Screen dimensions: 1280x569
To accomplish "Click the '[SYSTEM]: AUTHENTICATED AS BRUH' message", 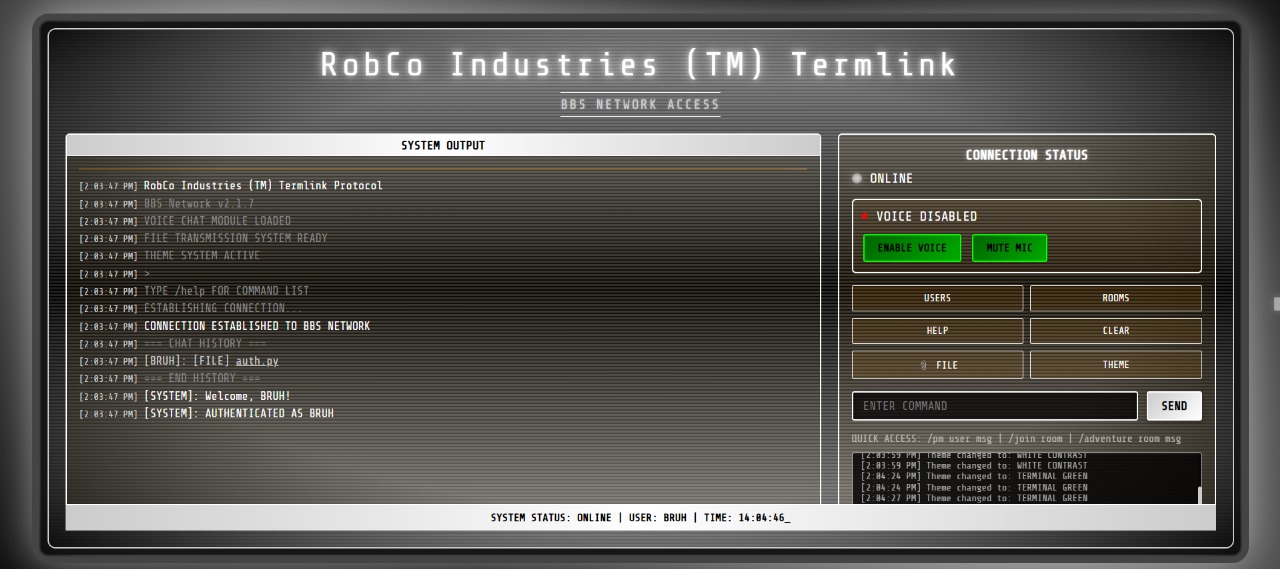I will (239, 413).
